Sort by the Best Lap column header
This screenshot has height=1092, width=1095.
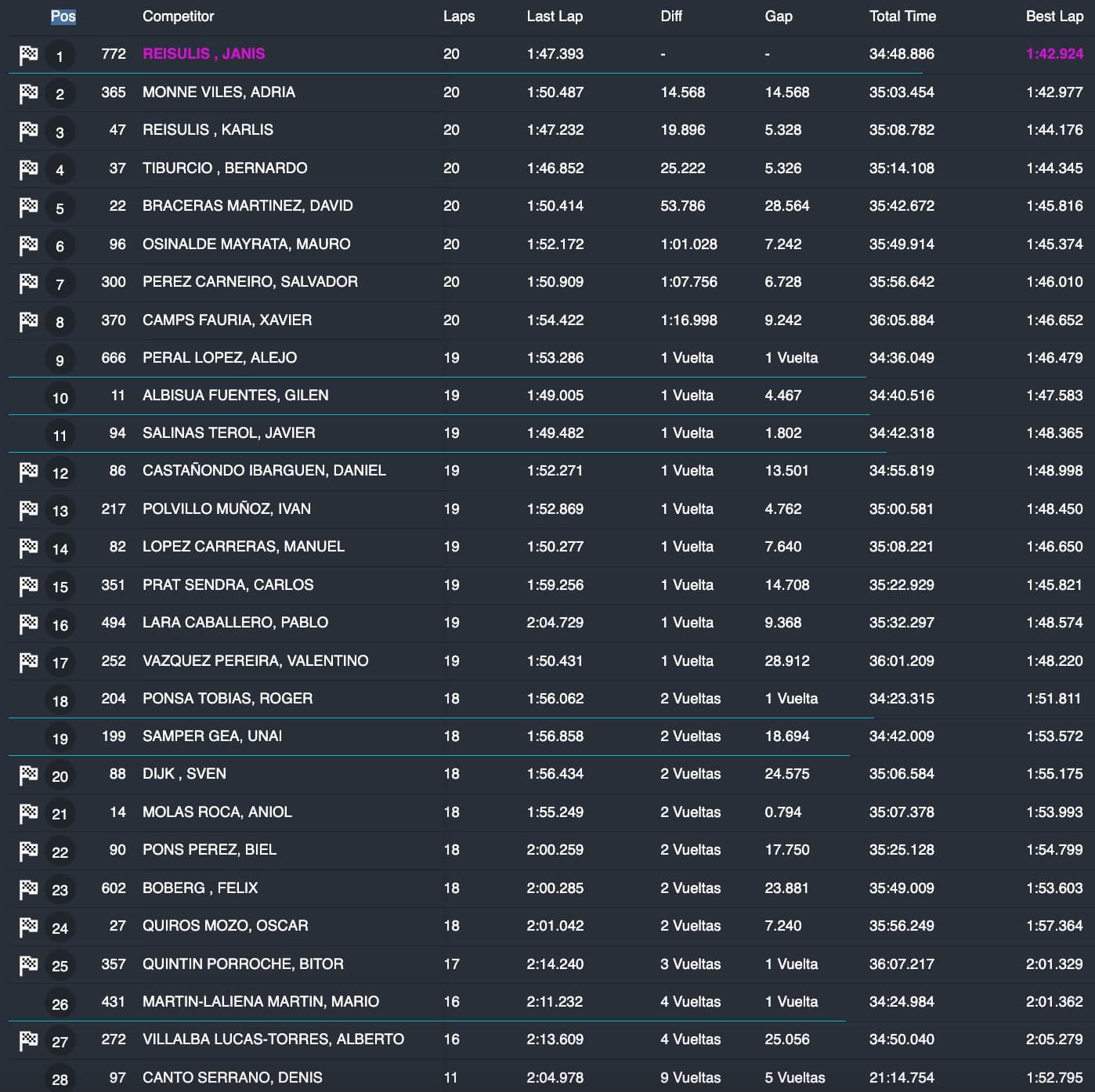(x=1054, y=16)
